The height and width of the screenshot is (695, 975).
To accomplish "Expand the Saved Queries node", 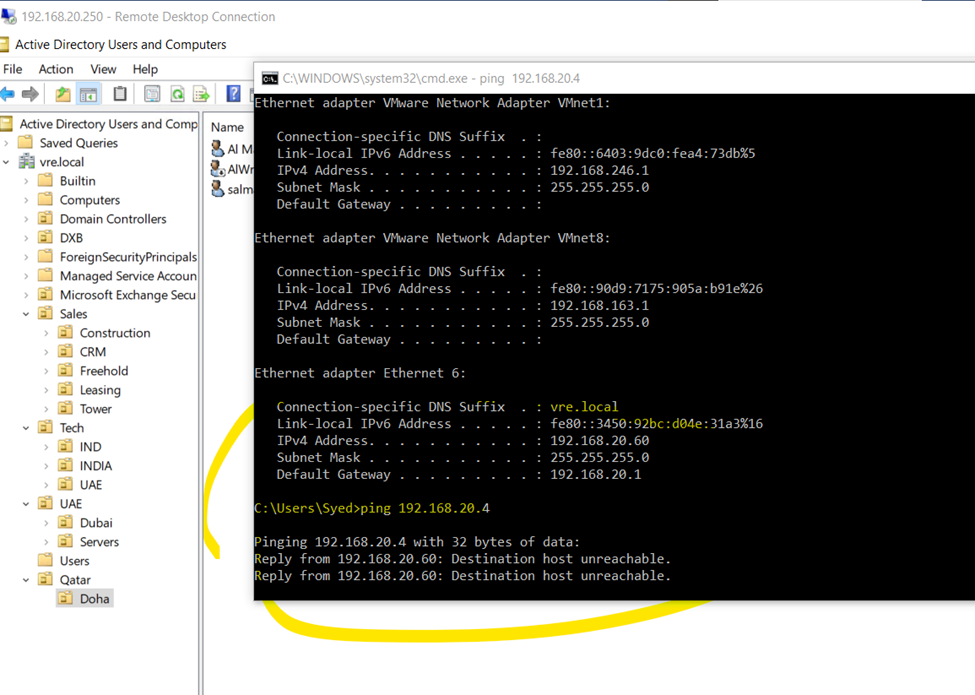I will [8, 143].
